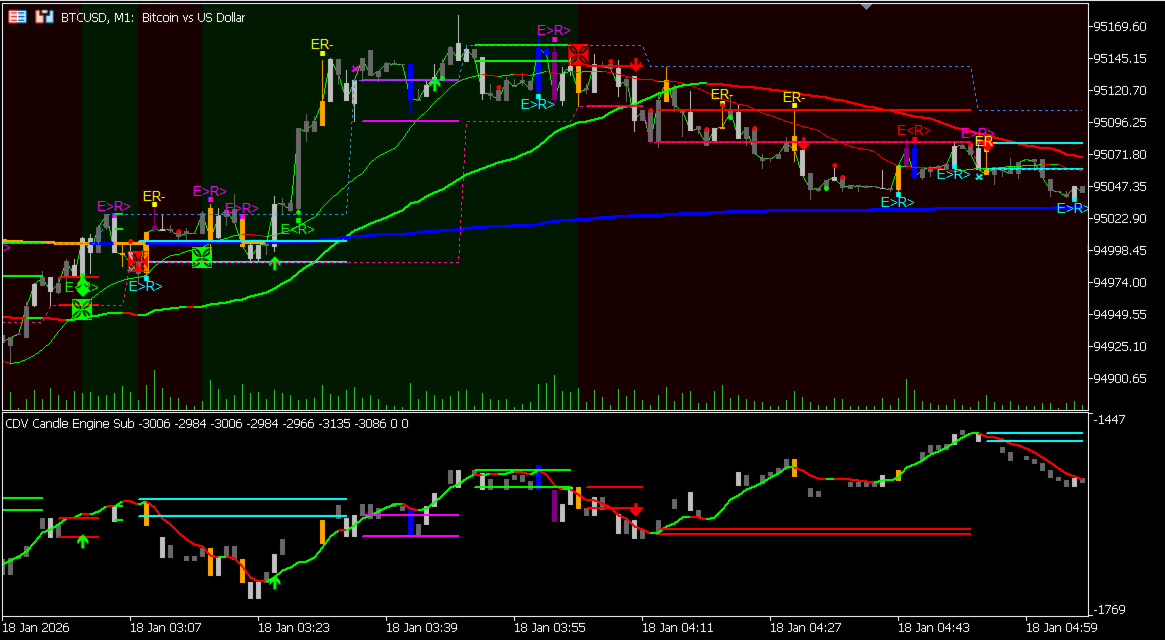The width and height of the screenshot is (1165, 640).
Task: Click the red down arrow in CDV sub-window
Action: pos(637,511)
